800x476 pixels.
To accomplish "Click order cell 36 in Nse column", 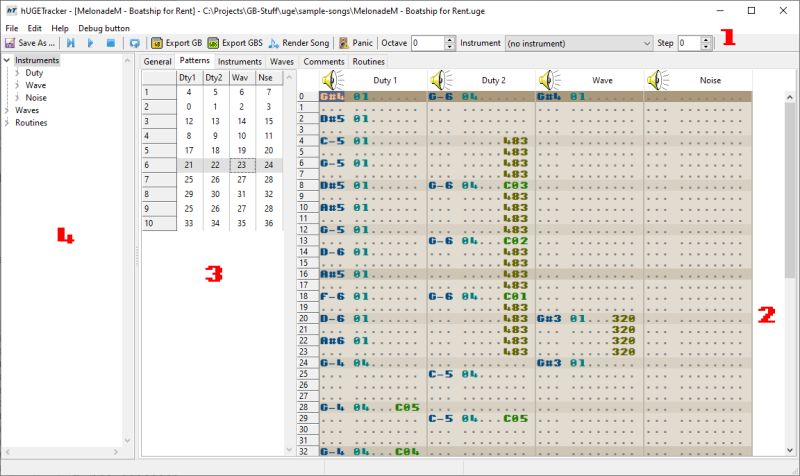I will 268,223.
